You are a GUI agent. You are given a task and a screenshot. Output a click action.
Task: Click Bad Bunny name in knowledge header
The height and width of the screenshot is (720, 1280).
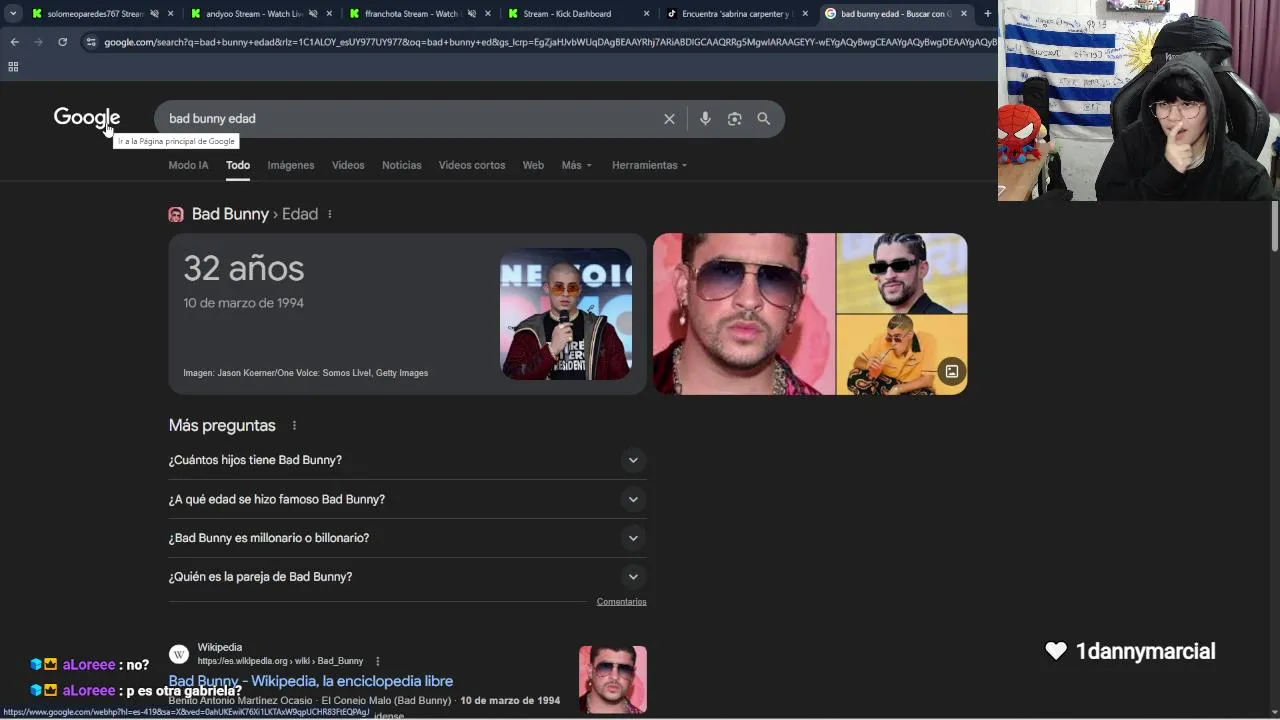tap(230, 214)
